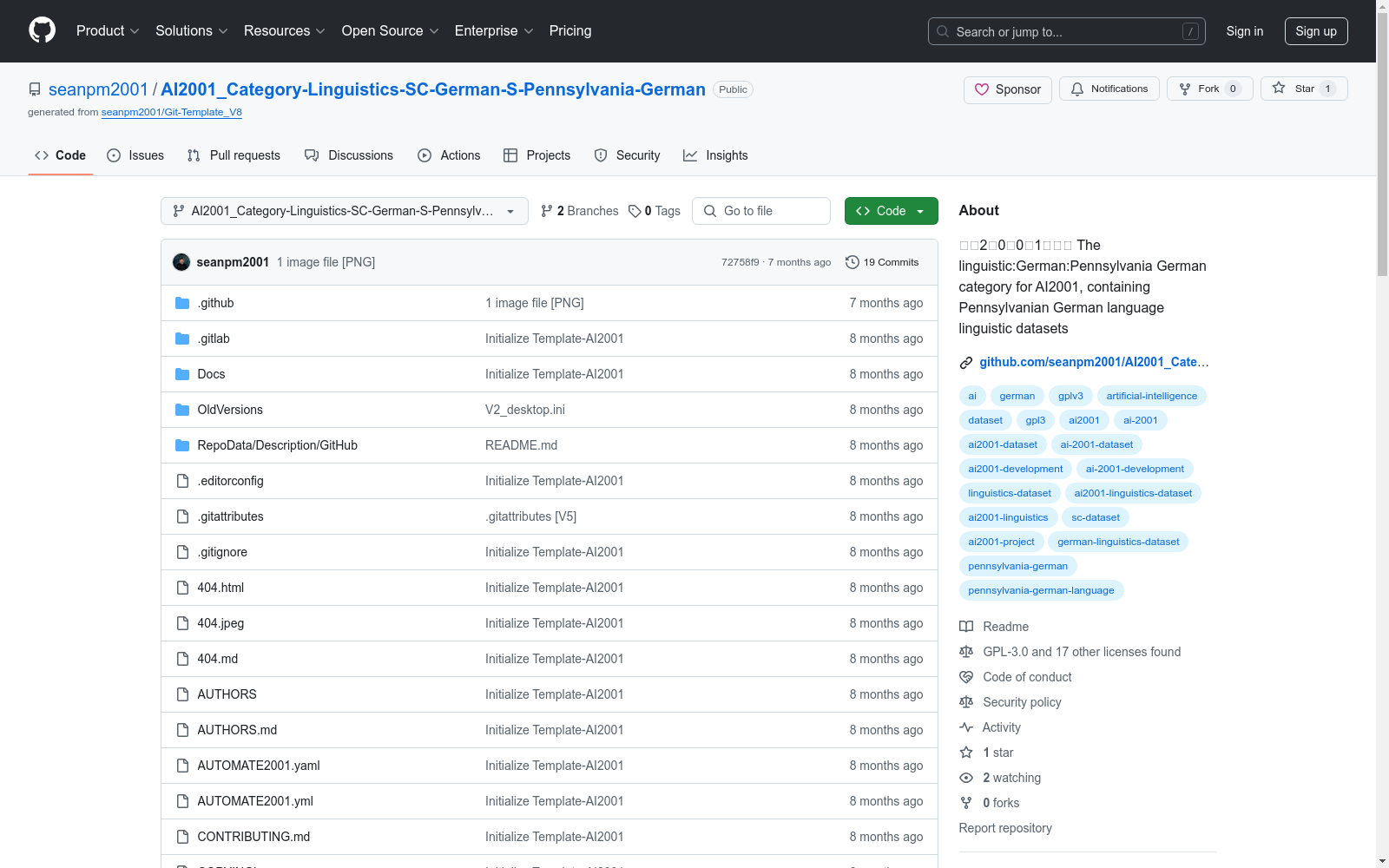Screen dimensions: 1389x868
Task: Click commit hash 72758f9
Action: point(740,262)
